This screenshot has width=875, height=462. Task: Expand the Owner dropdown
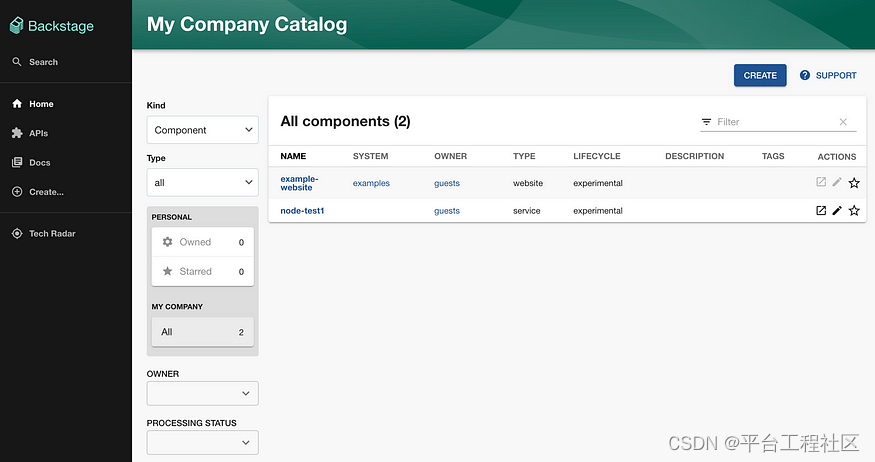tap(202, 393)
